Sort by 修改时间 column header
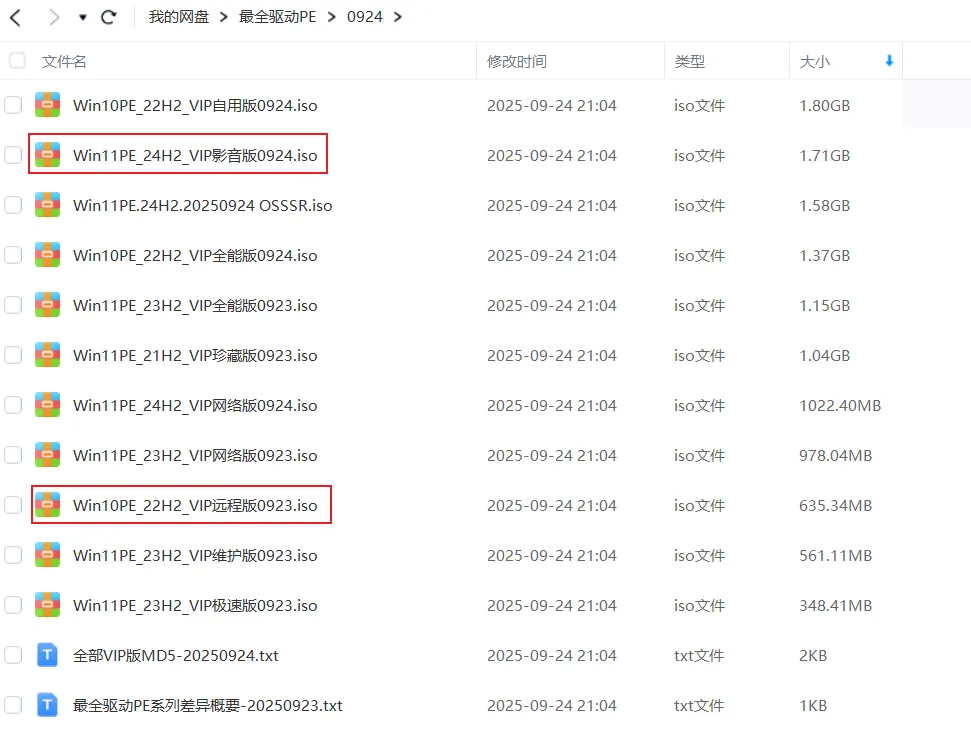 pos(516,61)
